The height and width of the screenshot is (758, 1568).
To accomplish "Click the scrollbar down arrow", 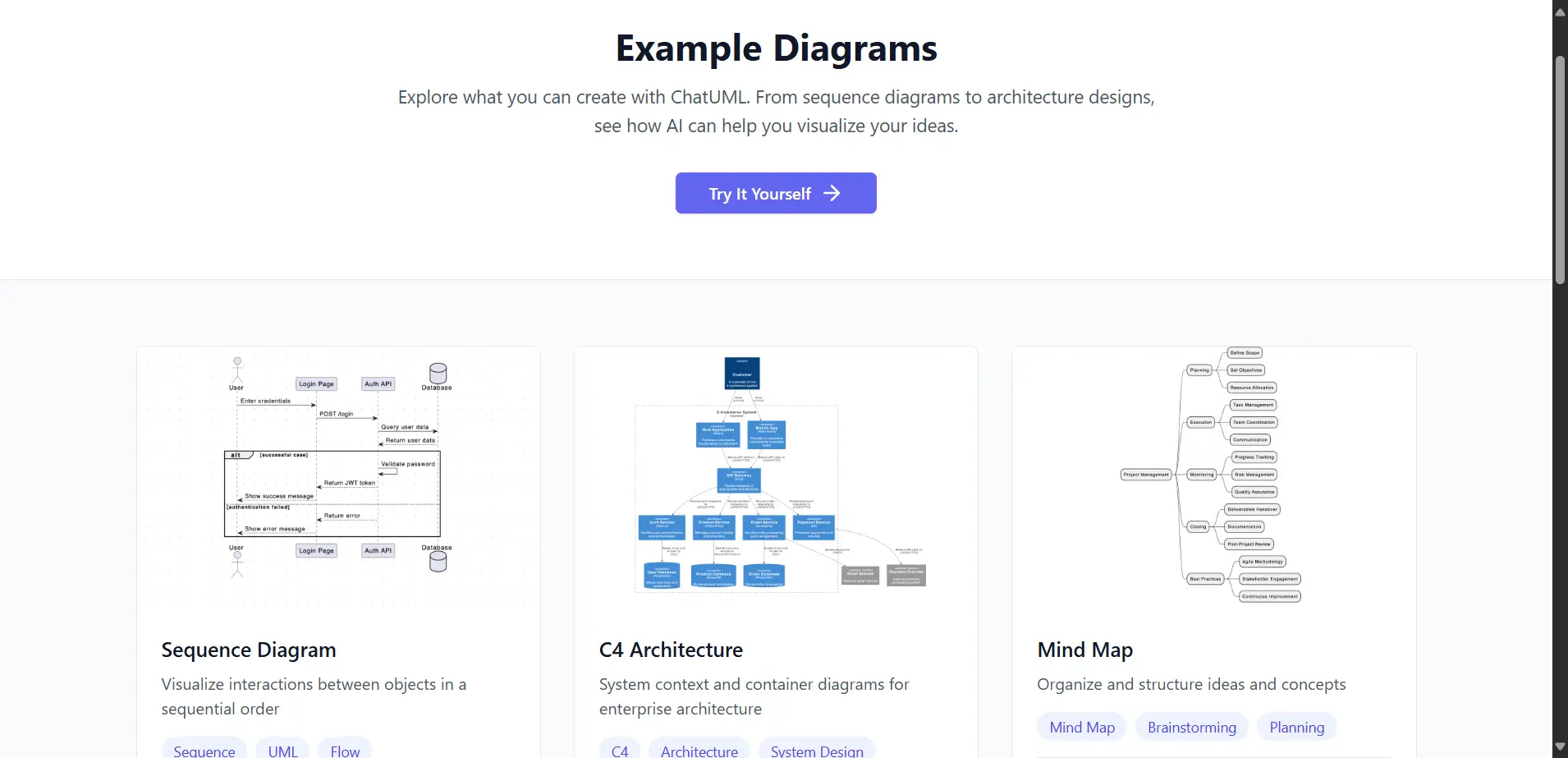I will click(1560, 747).
